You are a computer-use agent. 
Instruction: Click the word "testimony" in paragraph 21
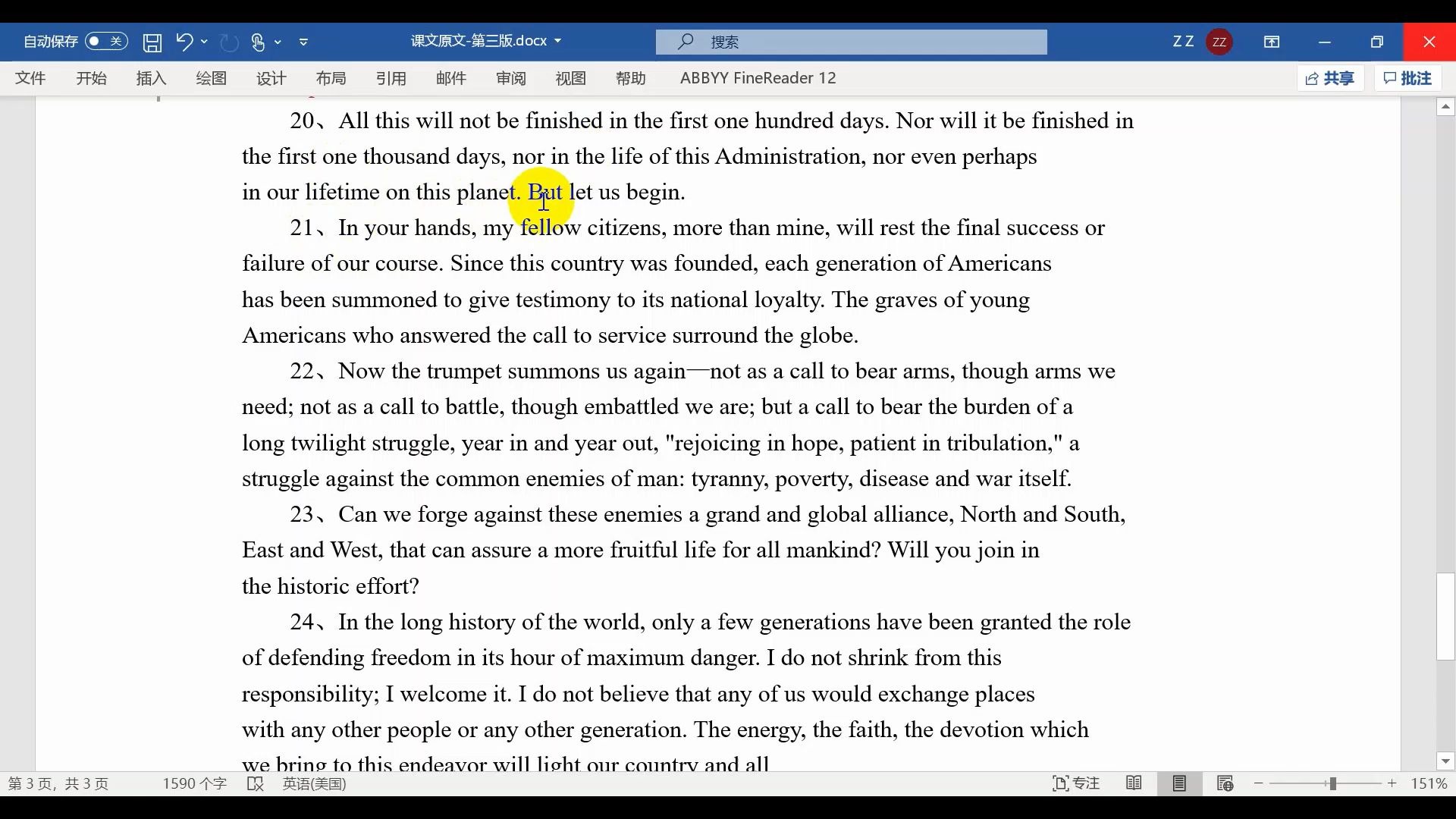click(x=564, y=300)
